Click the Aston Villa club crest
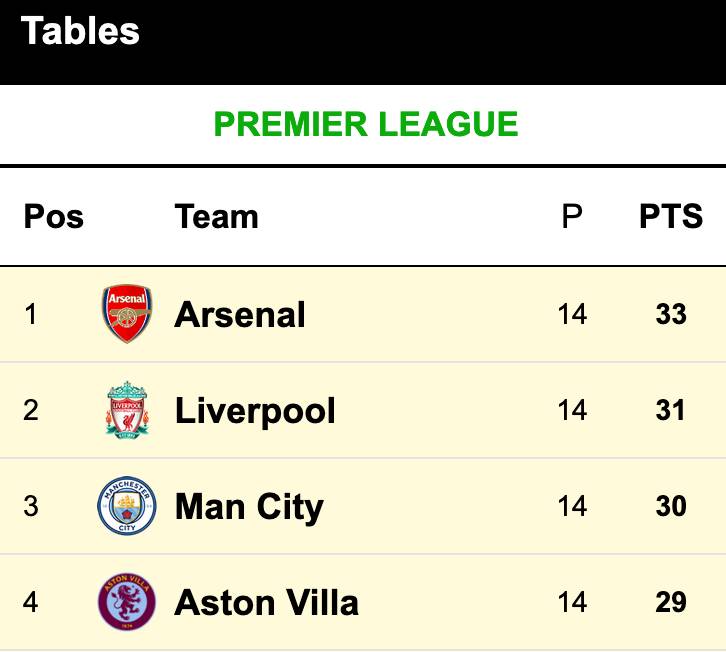 [127, 602]
